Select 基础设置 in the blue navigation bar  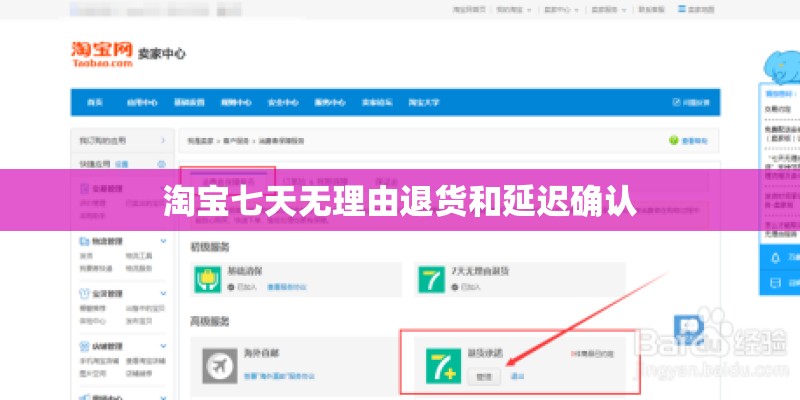point(189,102)
